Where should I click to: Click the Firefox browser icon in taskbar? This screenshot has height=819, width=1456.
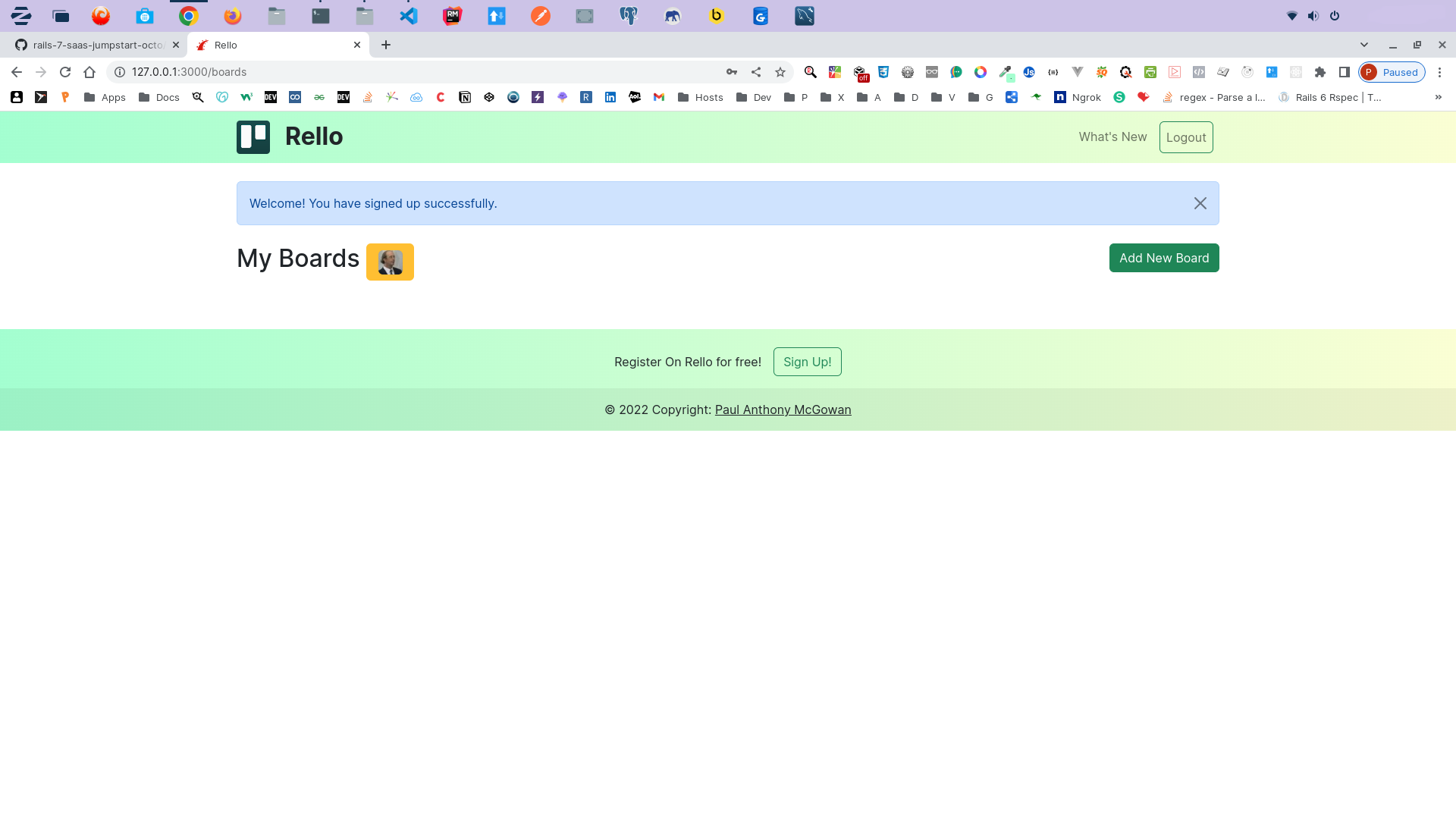click(231, 16)
